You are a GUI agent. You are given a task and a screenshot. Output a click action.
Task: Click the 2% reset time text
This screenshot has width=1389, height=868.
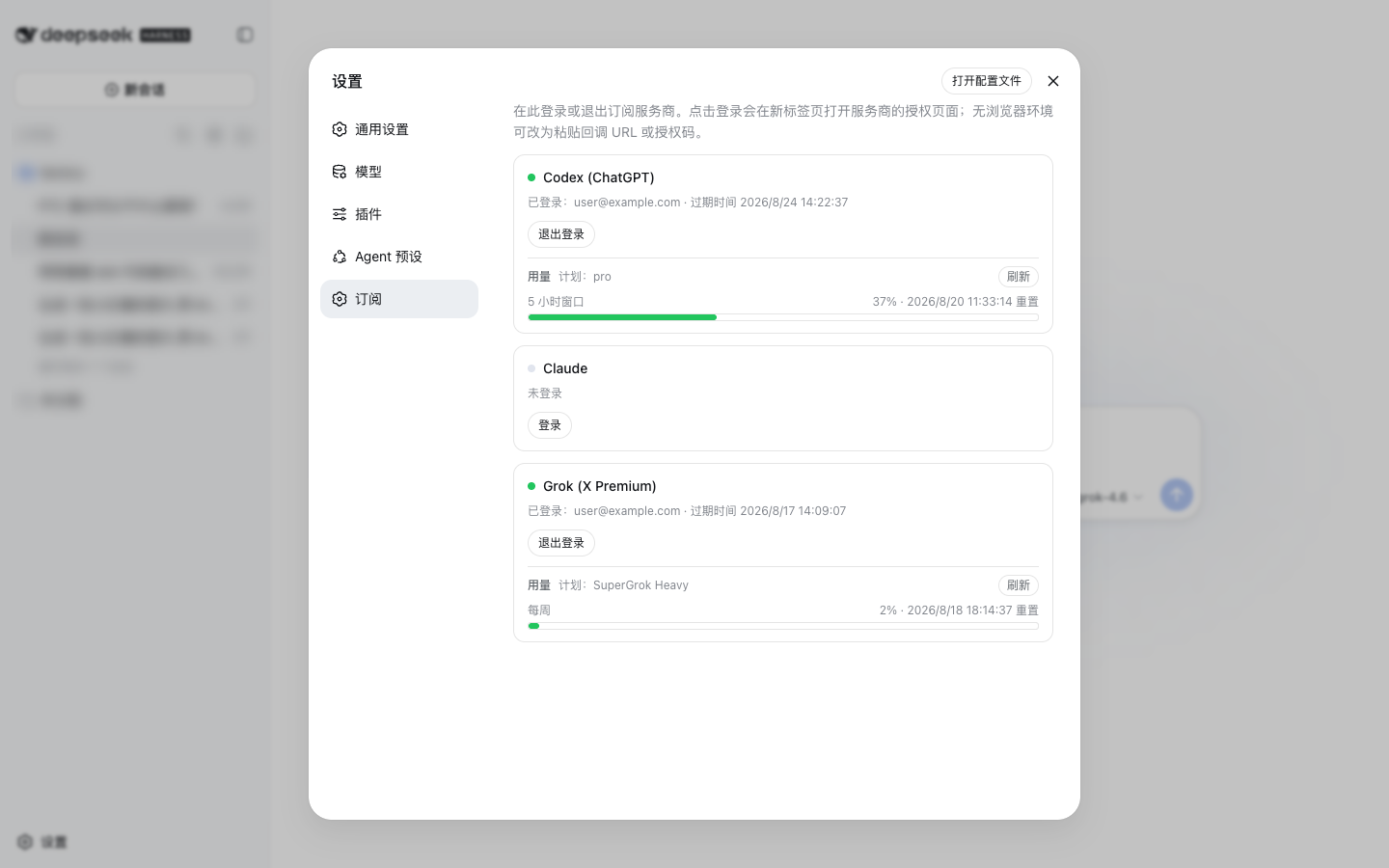click(959, 610)
